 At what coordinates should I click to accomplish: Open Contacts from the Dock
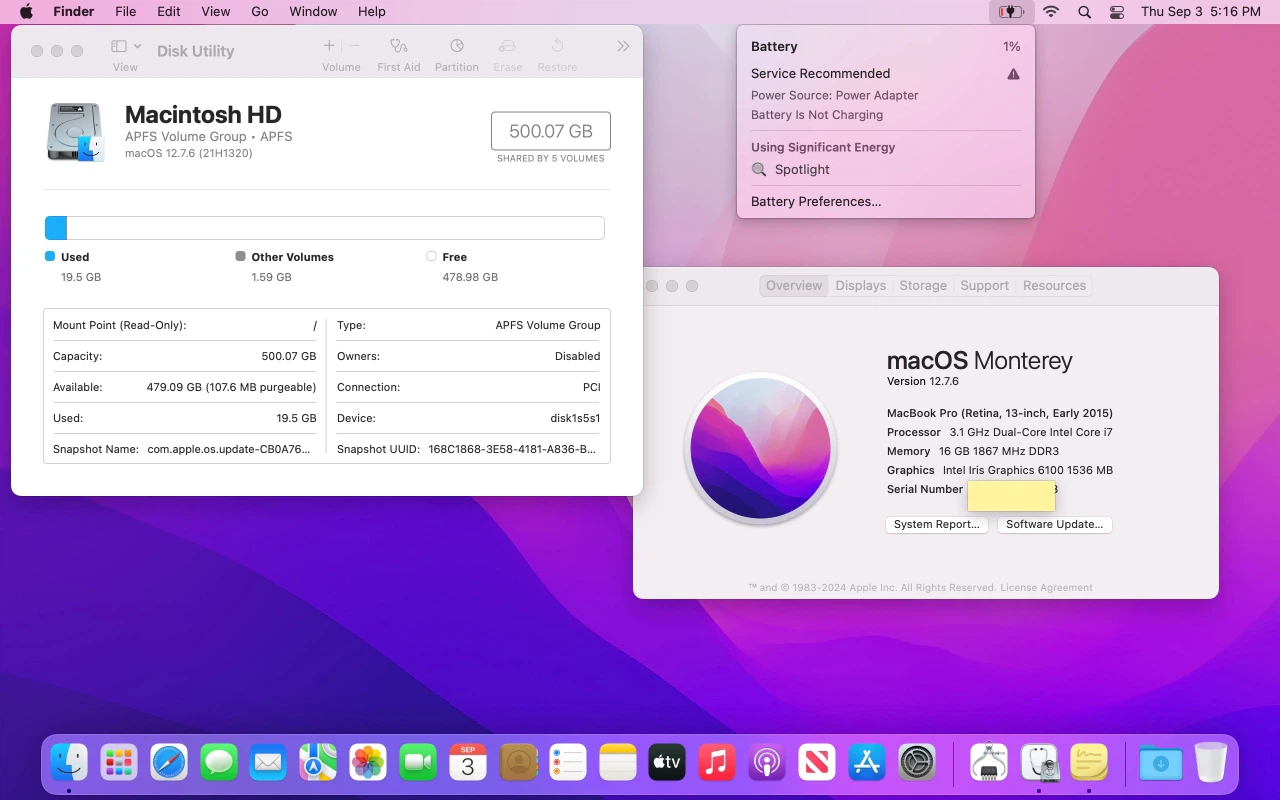[x=518, y=763]
